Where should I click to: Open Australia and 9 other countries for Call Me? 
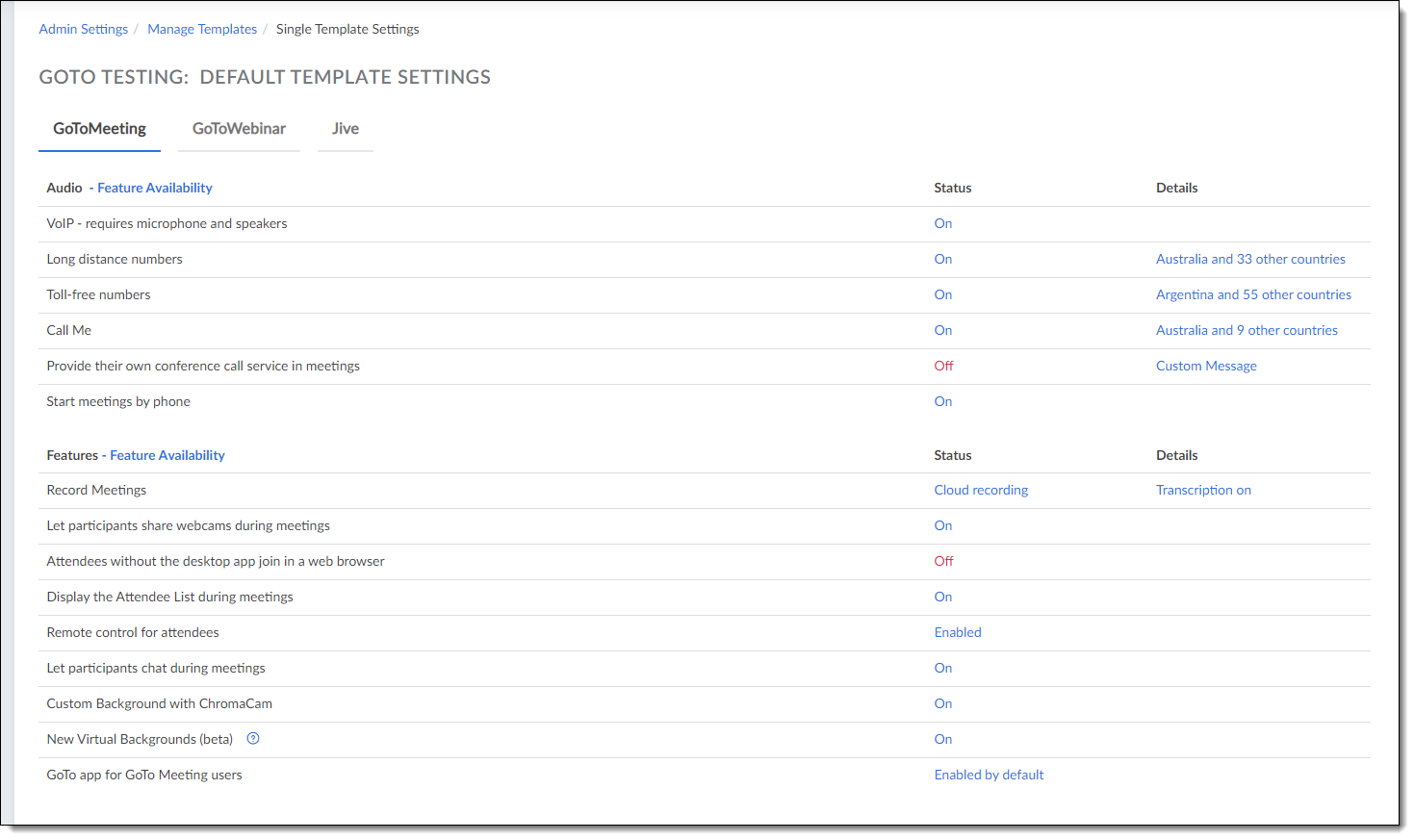click(1247, 330)
